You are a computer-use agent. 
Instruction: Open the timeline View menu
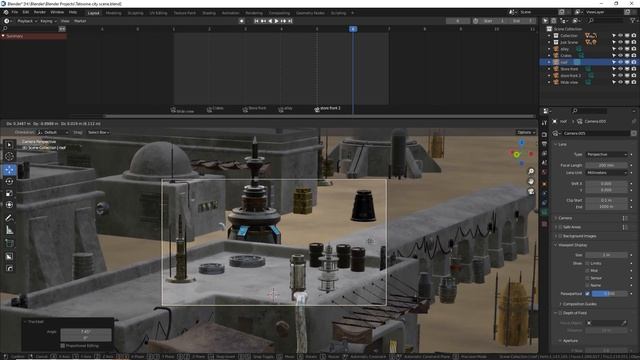[65, 21]
